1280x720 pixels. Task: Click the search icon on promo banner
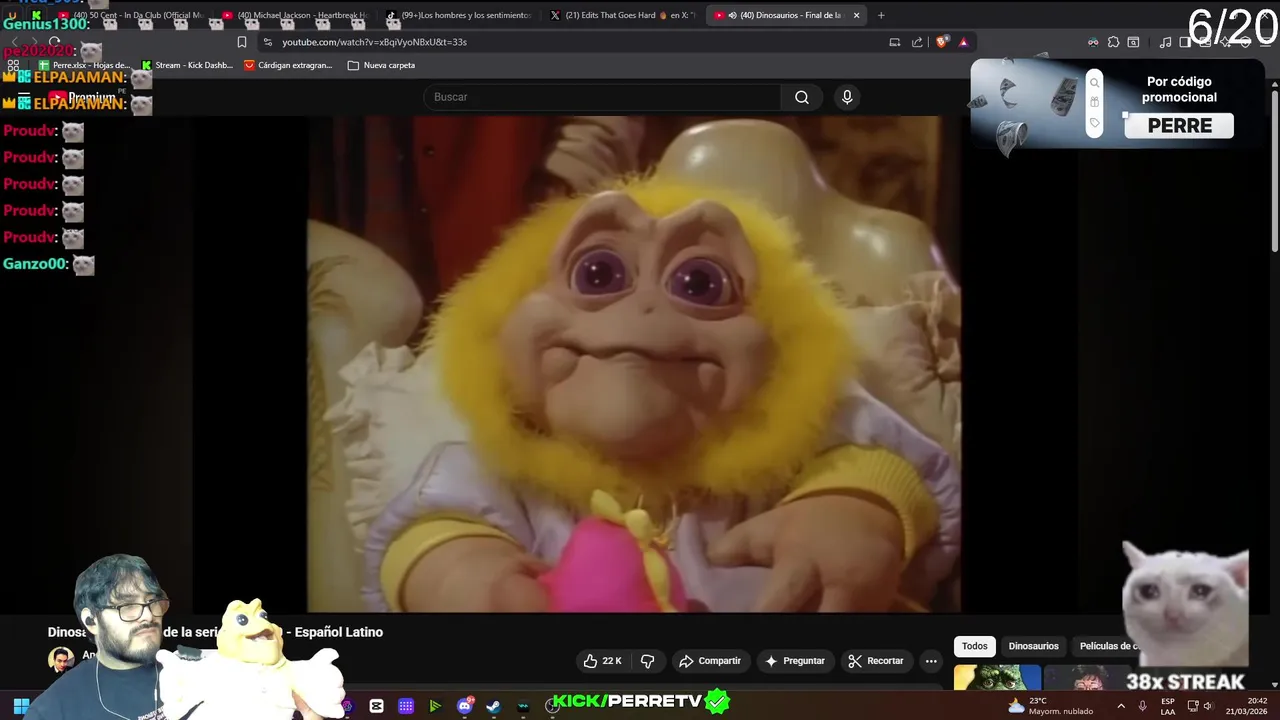tap(1094, 83)
